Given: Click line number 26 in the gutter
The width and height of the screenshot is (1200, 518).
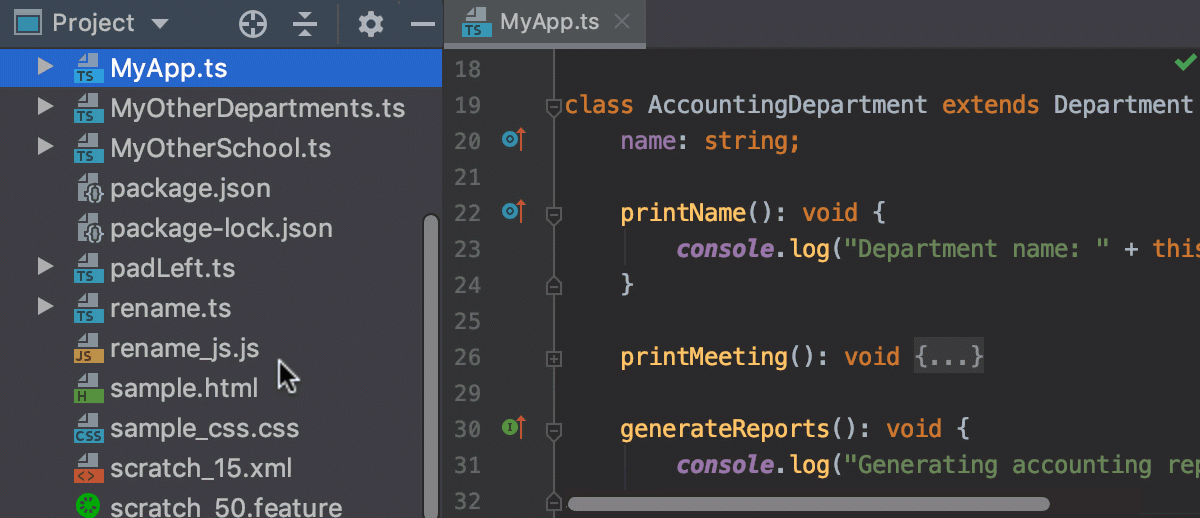Looking at the screenshot, I should coord(468,357).
